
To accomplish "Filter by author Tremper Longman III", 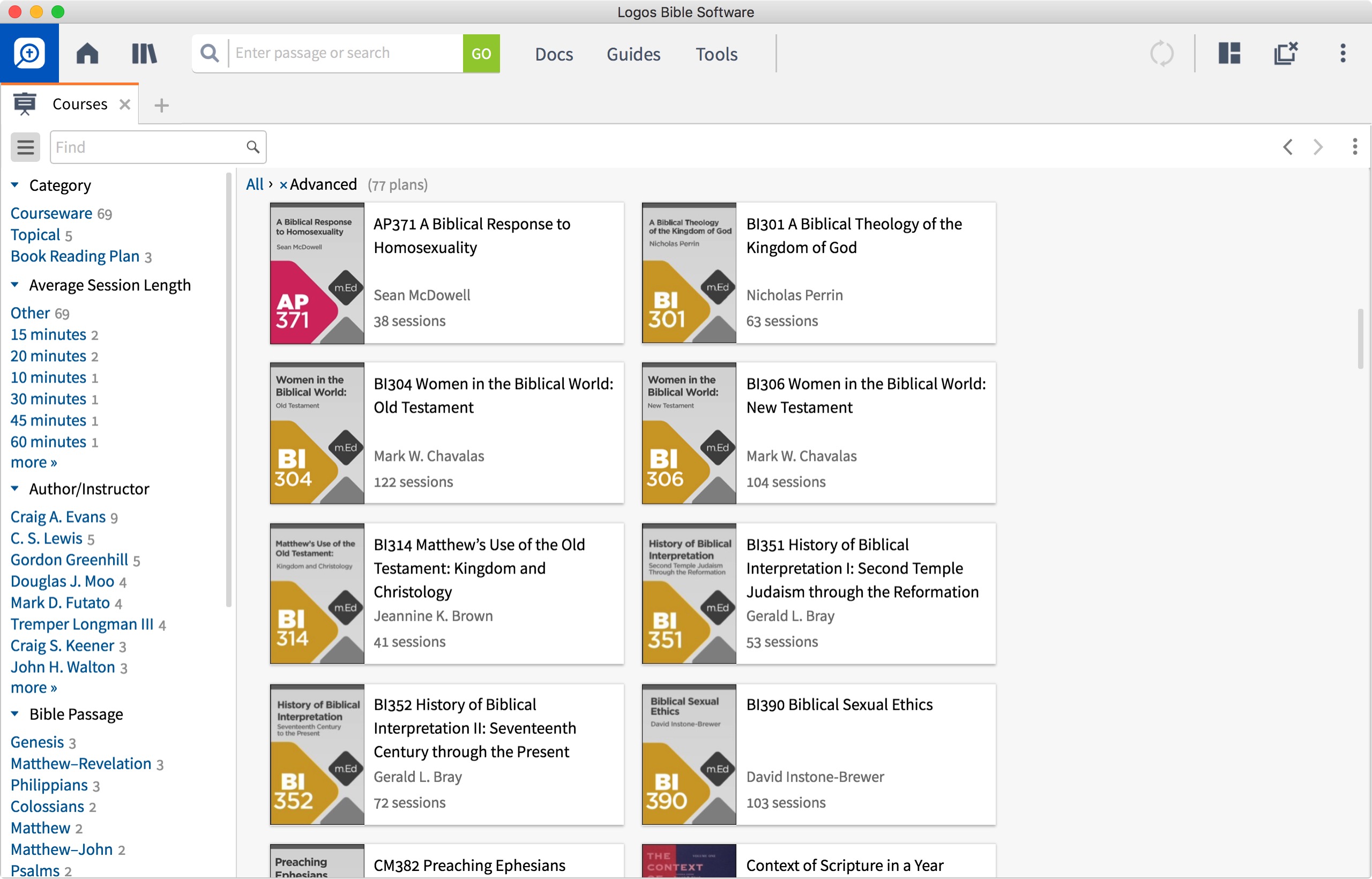I will pyautogui.click(x=81, y=624).
